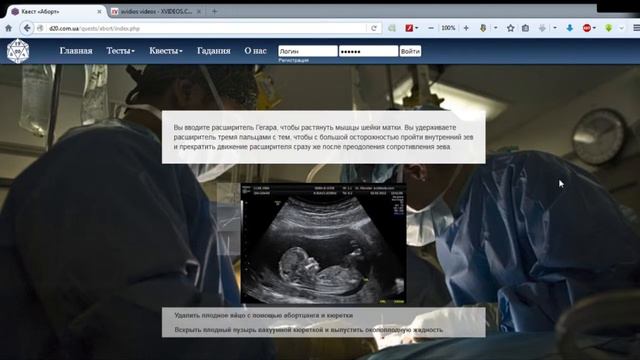Open the bookmarks list clipboard icon

point(525,28)
